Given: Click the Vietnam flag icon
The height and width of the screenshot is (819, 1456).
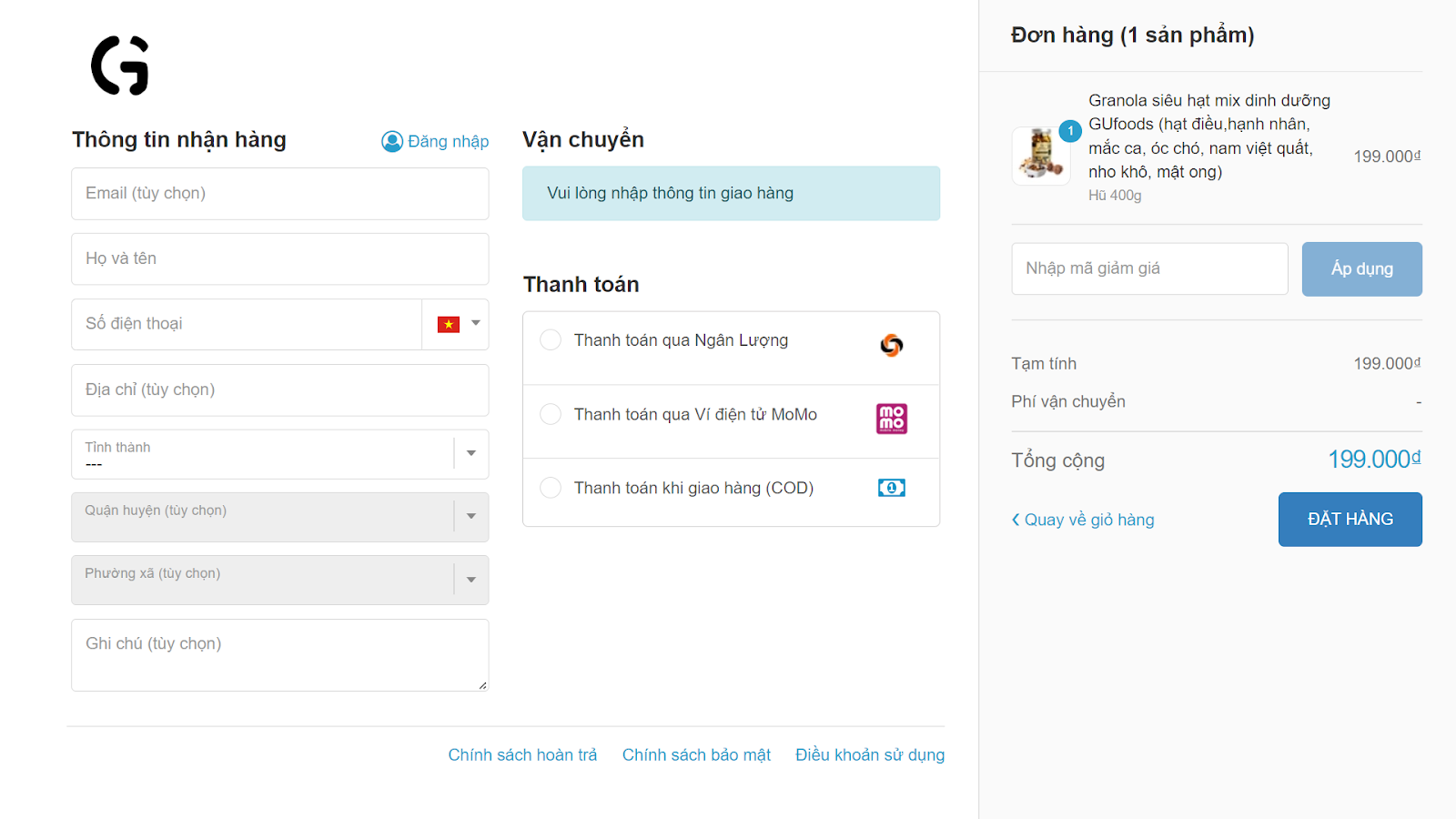Looking at the screenshot, I should tap(449, 324).
